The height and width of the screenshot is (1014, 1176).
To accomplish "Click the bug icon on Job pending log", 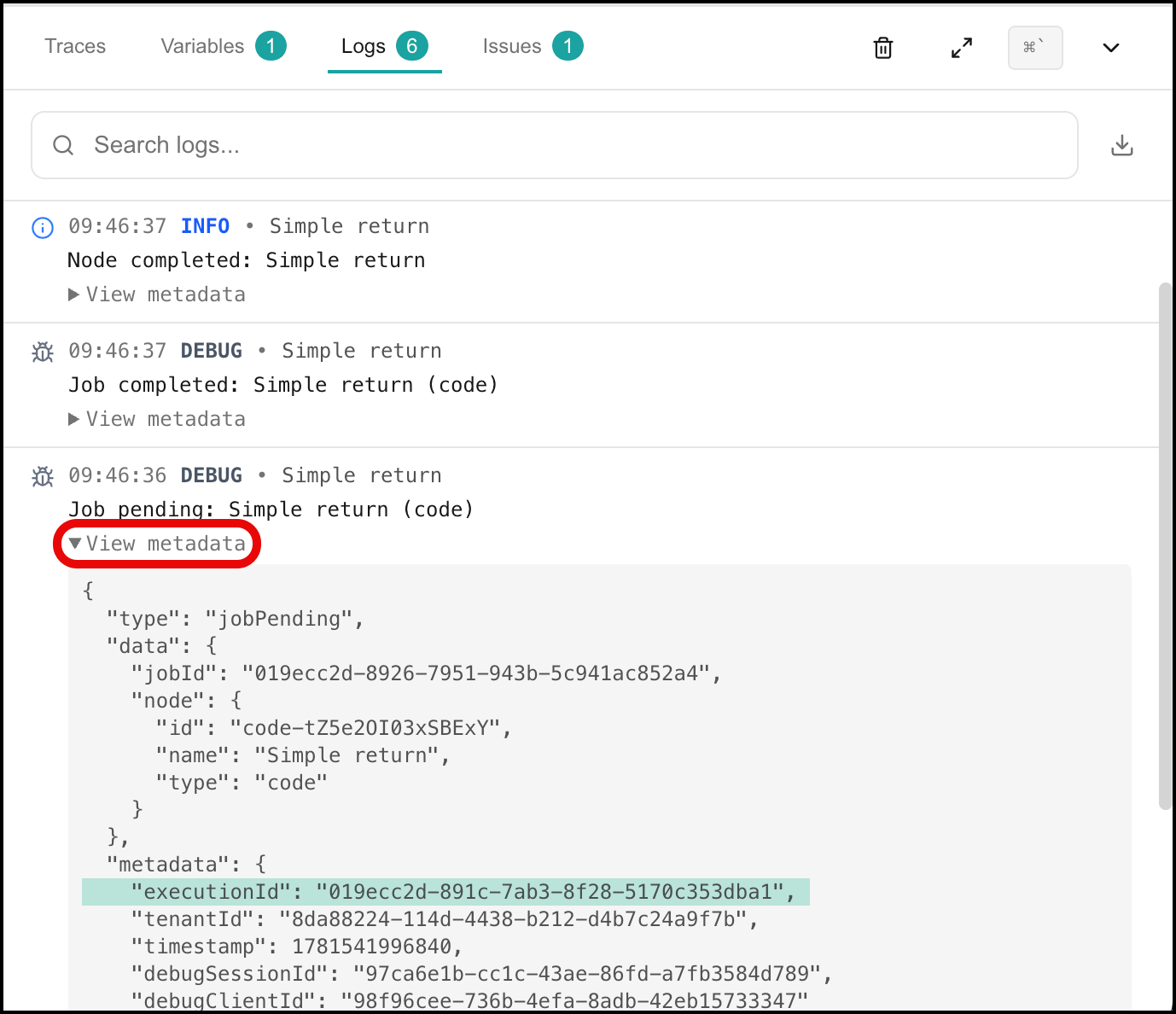I will pyautogui.click(x=43, y=476).
